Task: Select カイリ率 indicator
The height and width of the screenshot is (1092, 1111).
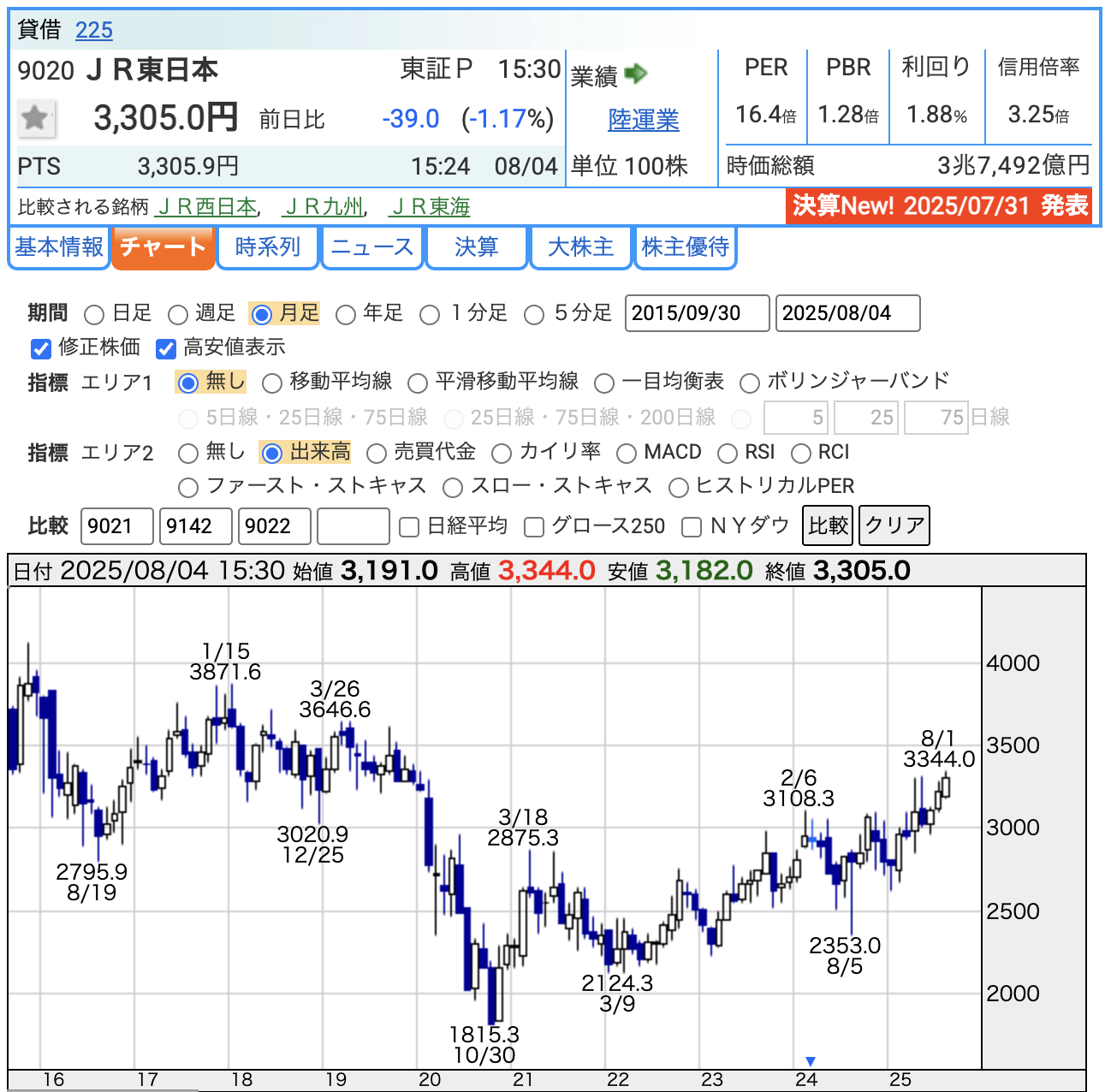Action: tap(502, 453)
